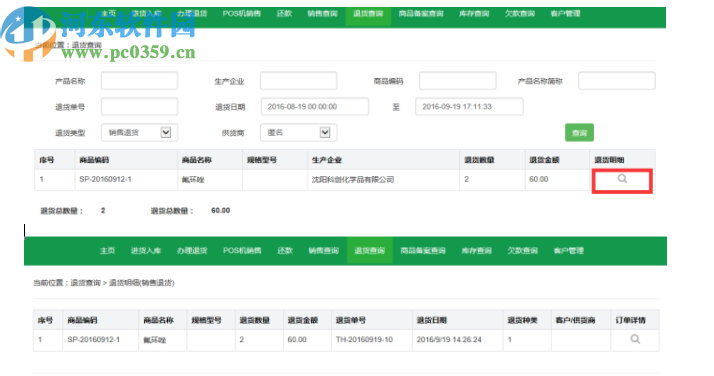Open 商品备案查询 tab on the 退货明细 page

tap(423, 250)
